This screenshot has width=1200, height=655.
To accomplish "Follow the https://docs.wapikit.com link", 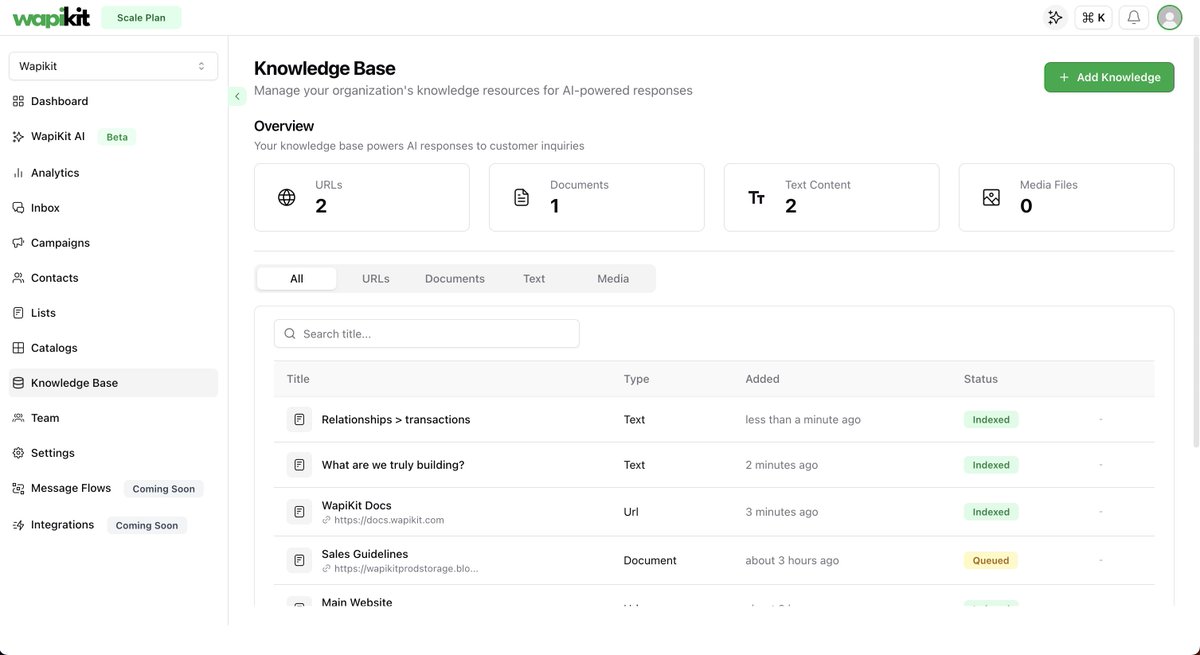I will pos(389,520).
